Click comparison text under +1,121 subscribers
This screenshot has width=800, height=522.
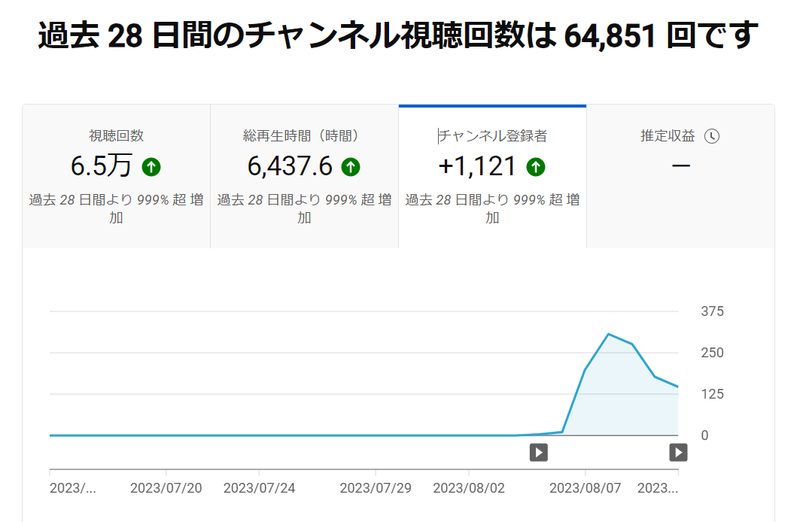click(x=492, y=208)
